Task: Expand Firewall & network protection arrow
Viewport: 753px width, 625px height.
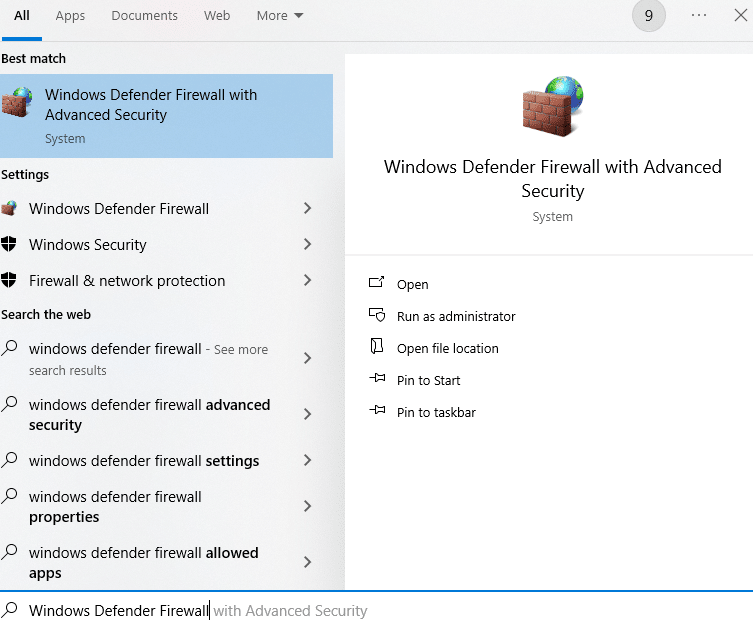Action: [307, 280]
